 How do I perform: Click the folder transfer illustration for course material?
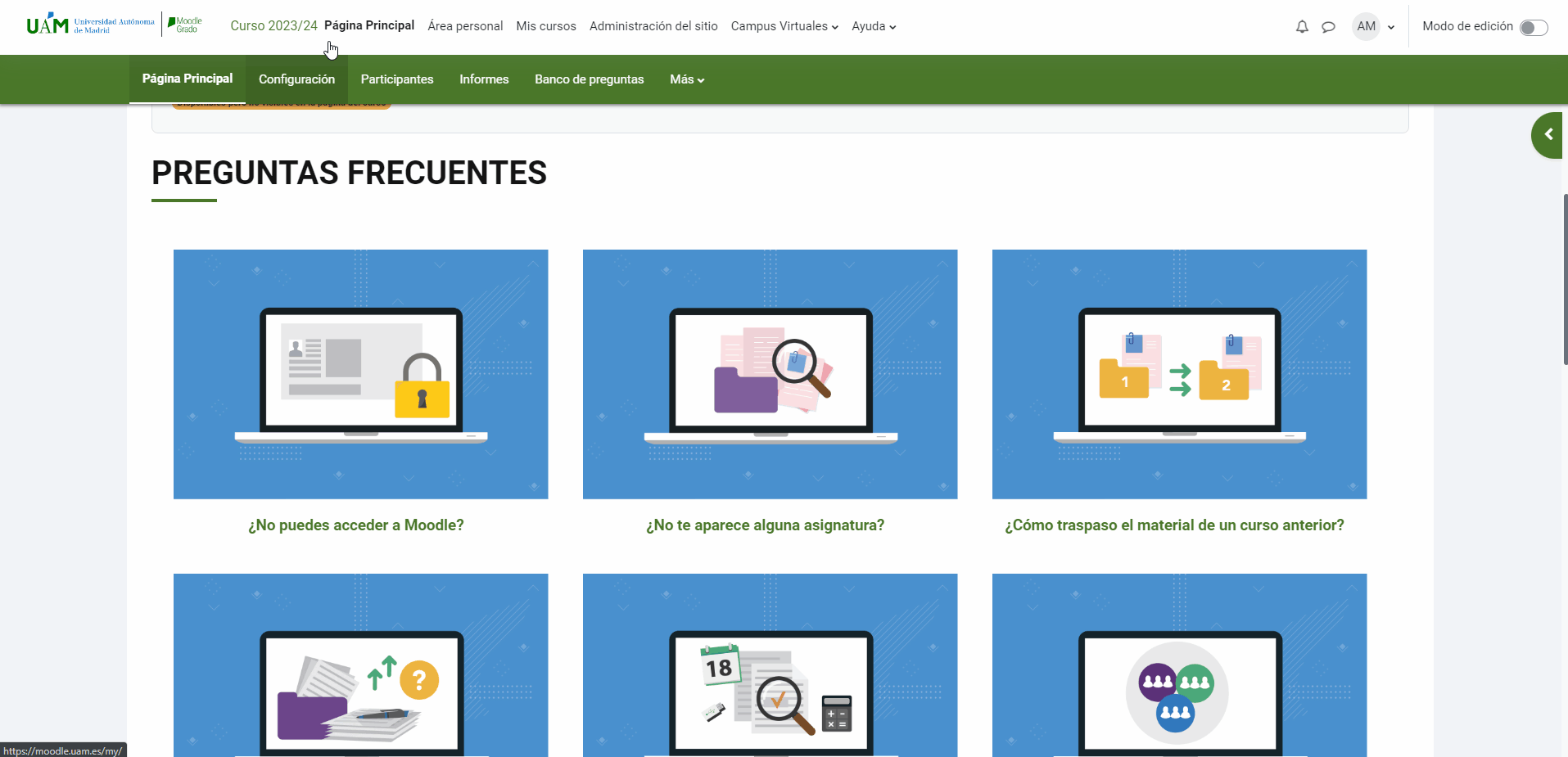pyautogui.click(x=1178, y=374)
